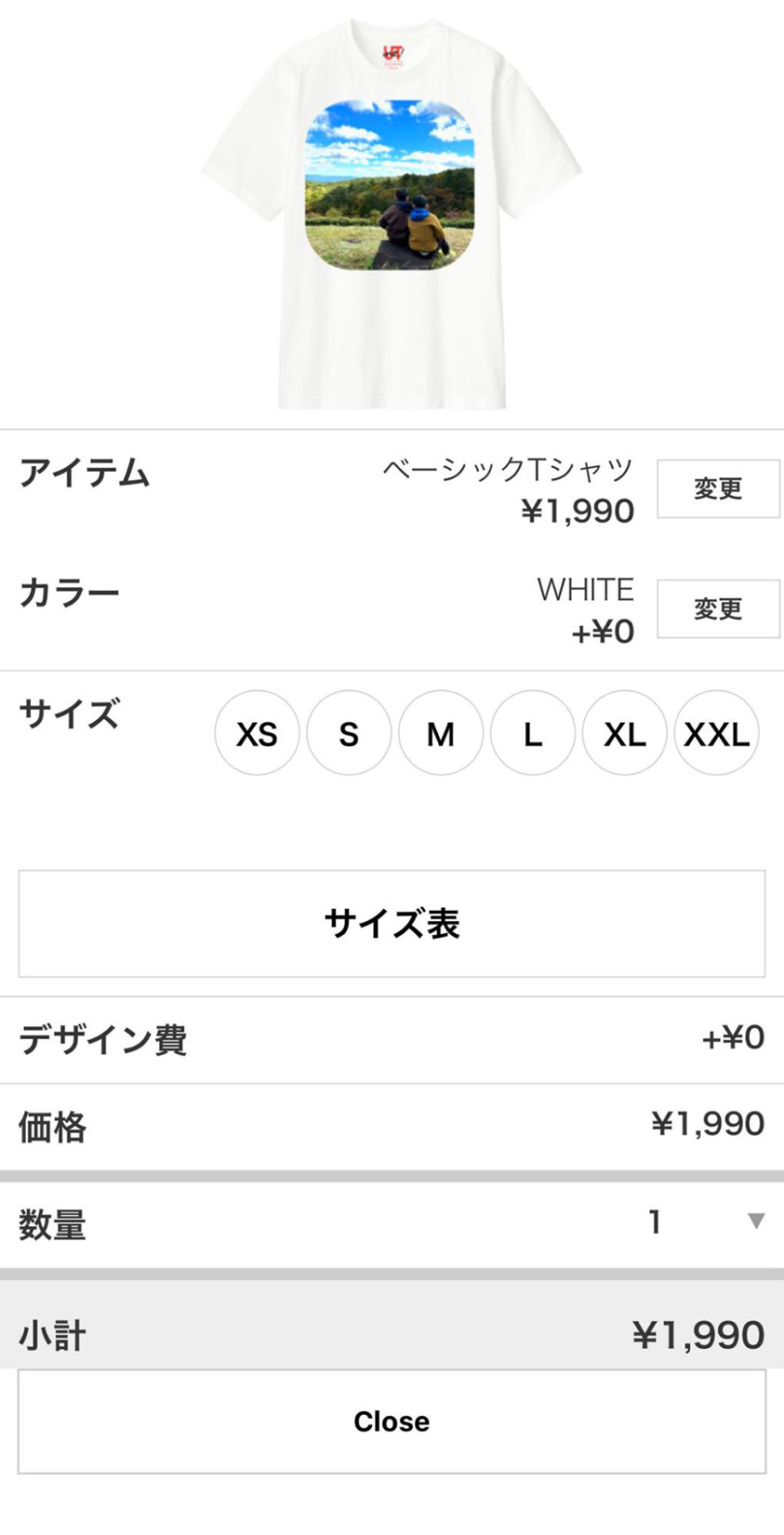Tap the printed landscape photo on the T-shirt
Viewport: 784px width, 1535px height.
coord(390,185)
